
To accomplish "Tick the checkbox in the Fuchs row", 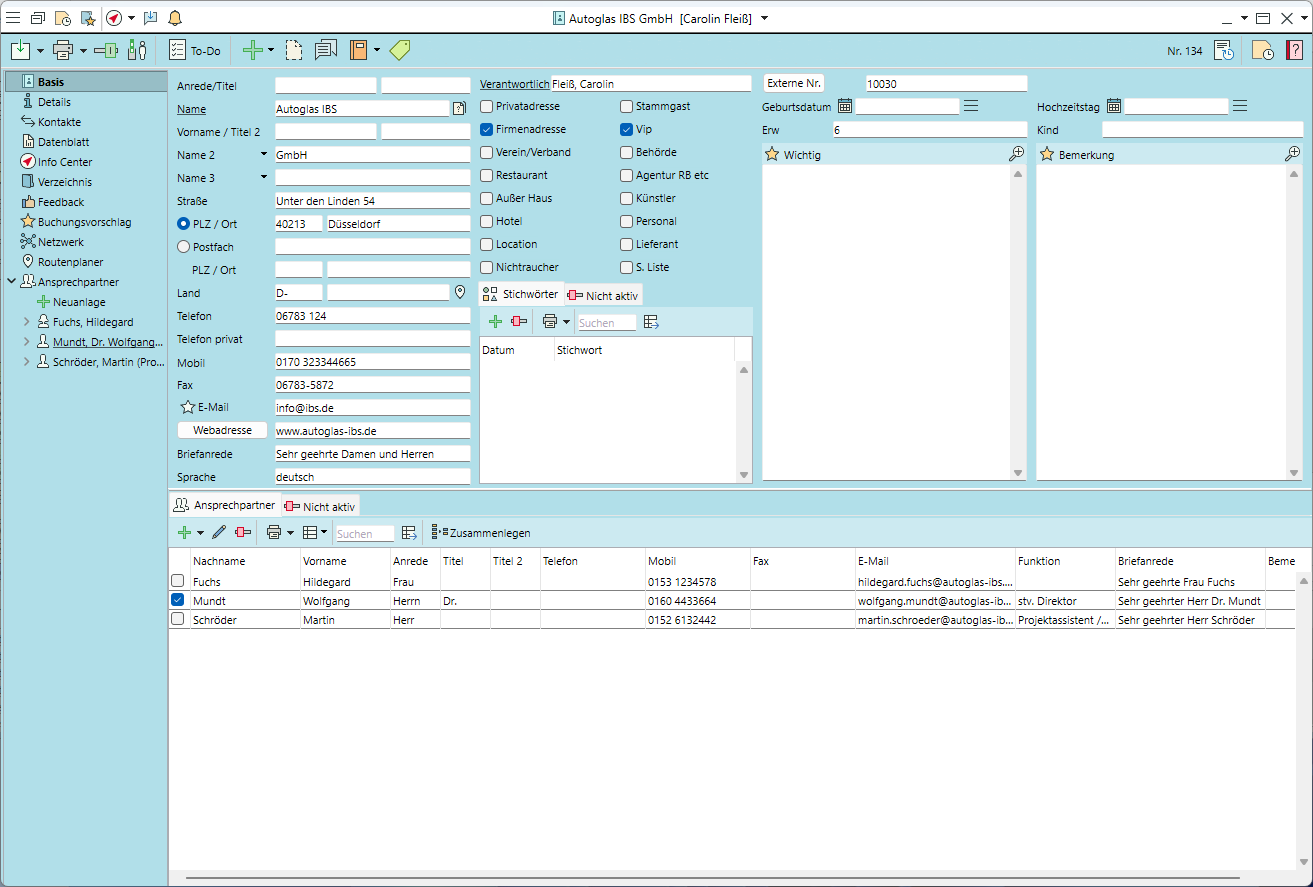I will (178, 581).
